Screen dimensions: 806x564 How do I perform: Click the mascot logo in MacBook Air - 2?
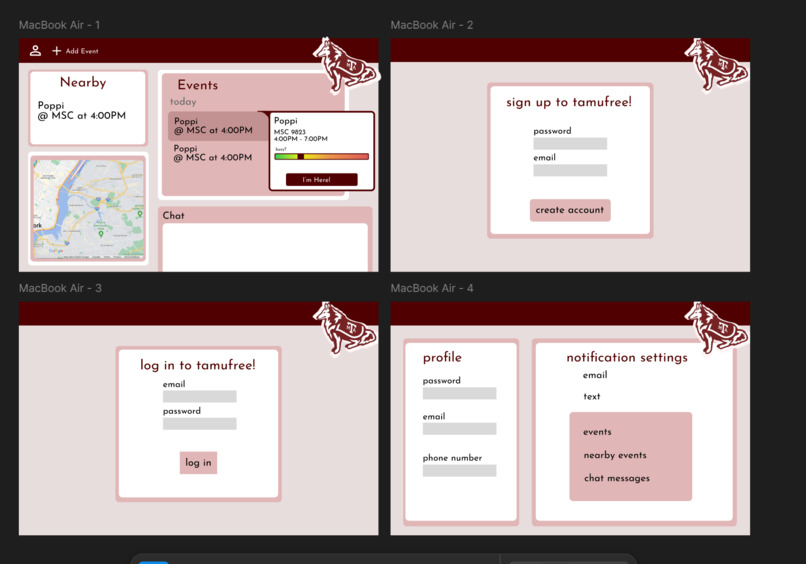click(x=717, y=65)
